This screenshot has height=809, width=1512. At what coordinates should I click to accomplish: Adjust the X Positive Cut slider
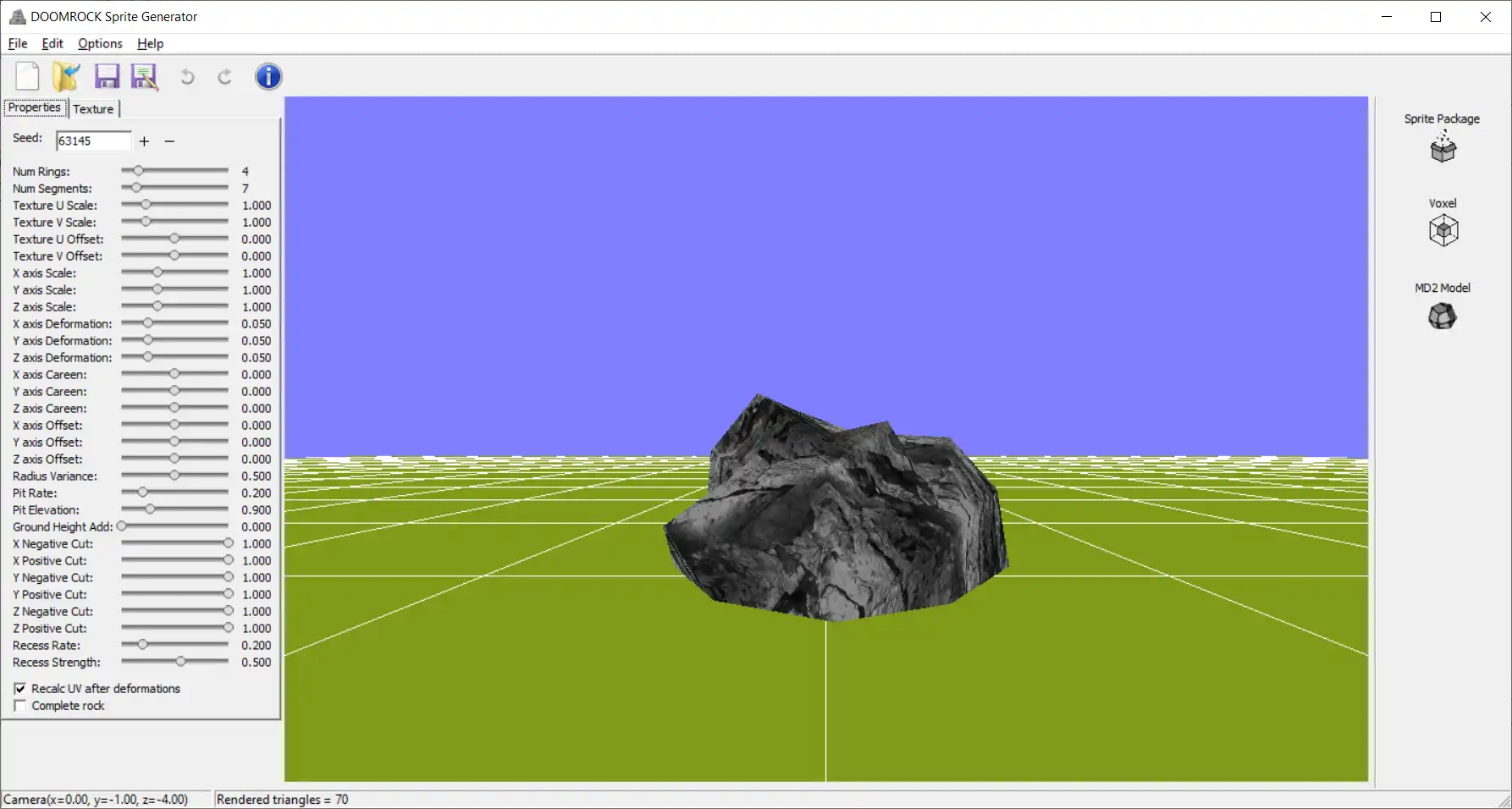(x=174, y=560)
